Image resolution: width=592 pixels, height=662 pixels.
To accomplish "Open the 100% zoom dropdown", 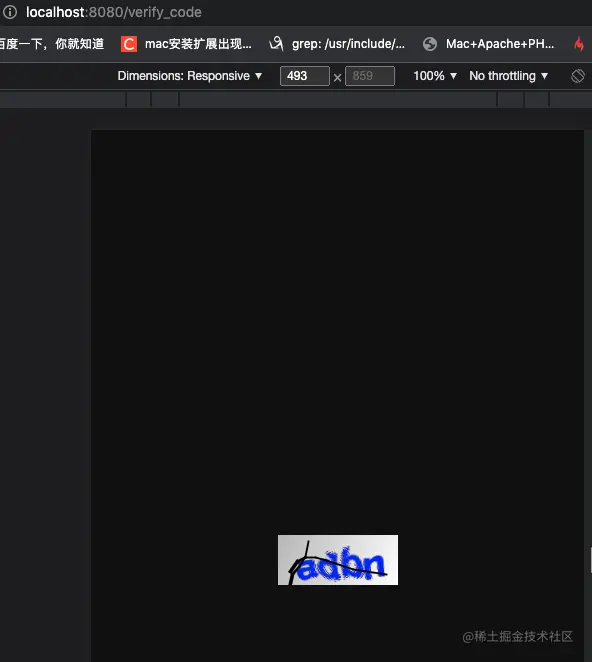I will click(435, 76).
